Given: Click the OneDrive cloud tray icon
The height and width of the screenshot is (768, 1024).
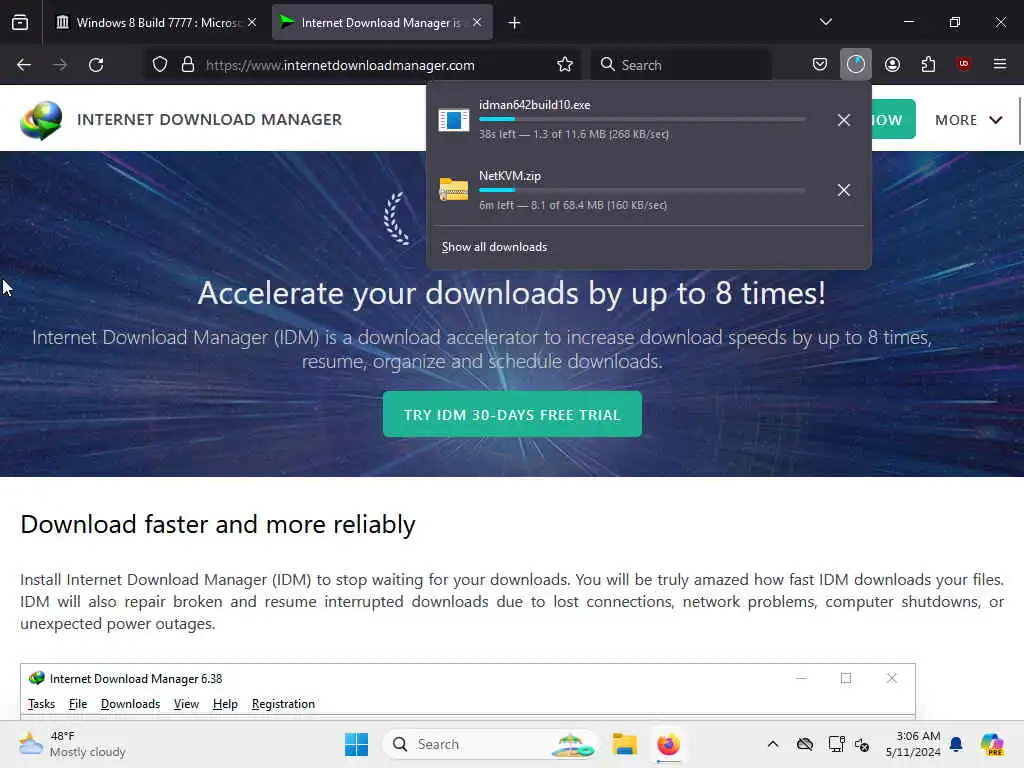Looking at the screenshot, I should tap(805, 744).
